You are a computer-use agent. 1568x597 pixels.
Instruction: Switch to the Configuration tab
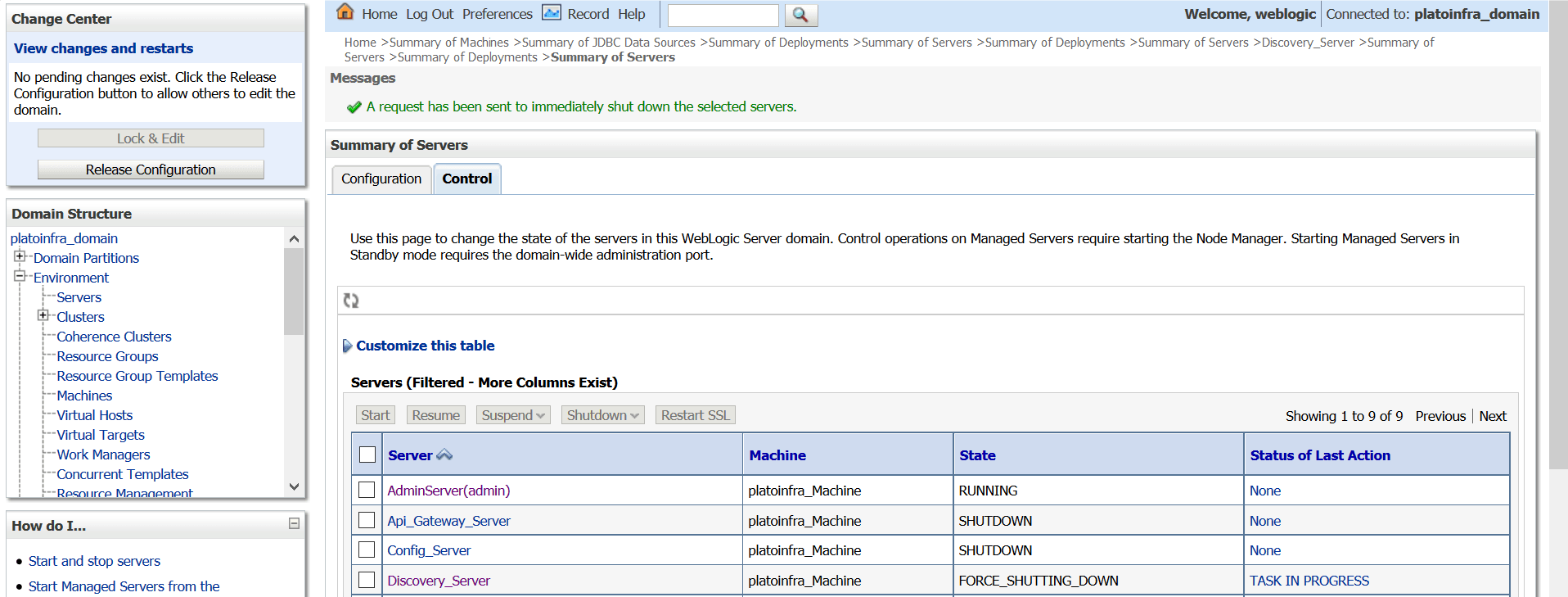point(381,179)
